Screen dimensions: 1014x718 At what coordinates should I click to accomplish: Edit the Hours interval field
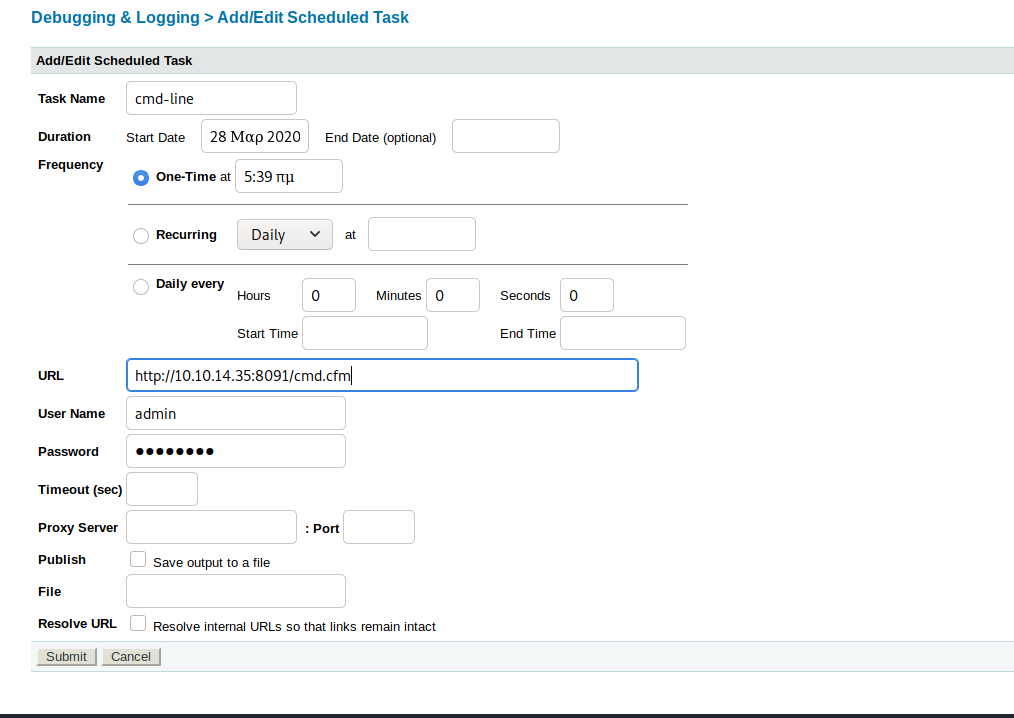tap(328, 295)
